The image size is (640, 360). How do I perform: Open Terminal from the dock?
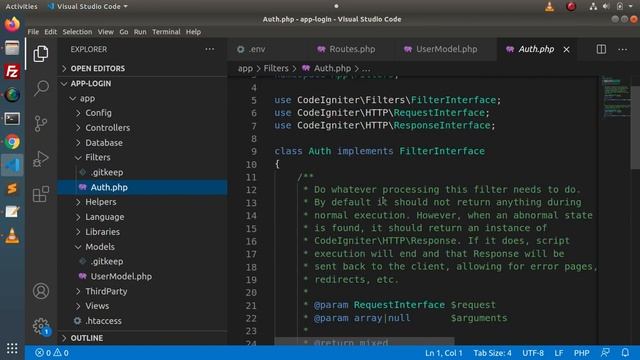12,119
